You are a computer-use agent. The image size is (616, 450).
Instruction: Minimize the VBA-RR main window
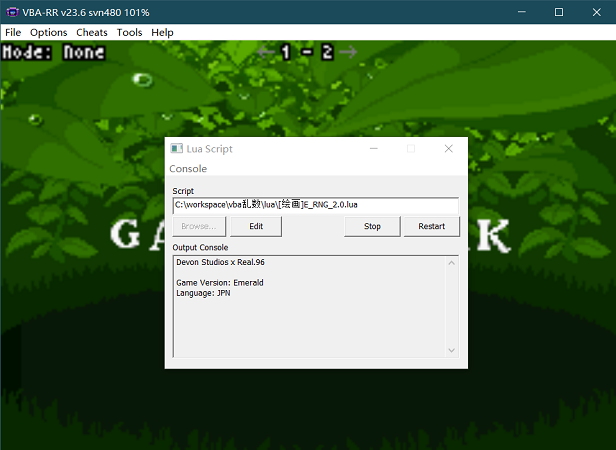click(x=521, y=12)
